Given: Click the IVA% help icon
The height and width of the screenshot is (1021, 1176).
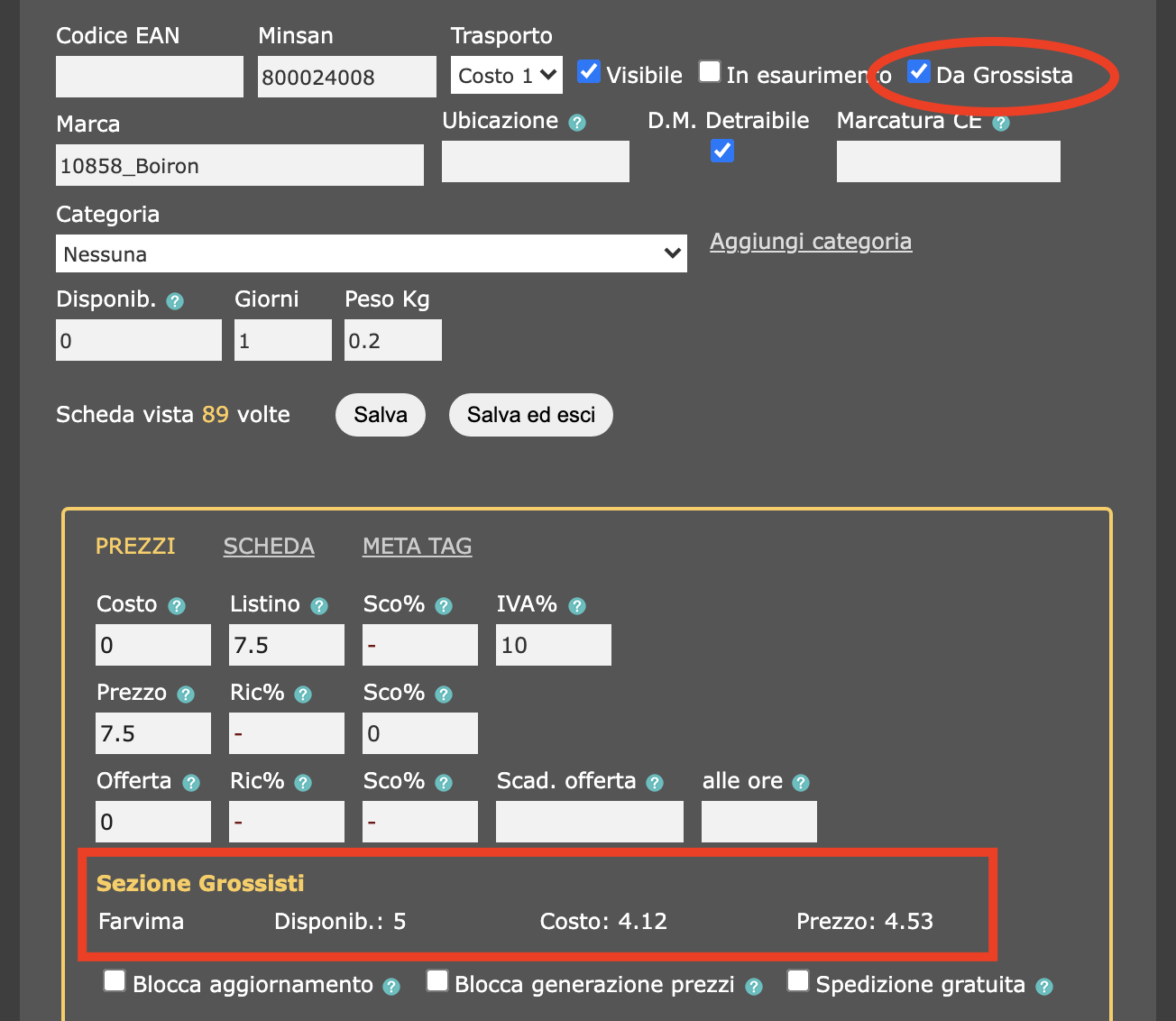Looking at the screenshot, I should tap(577, 606).
